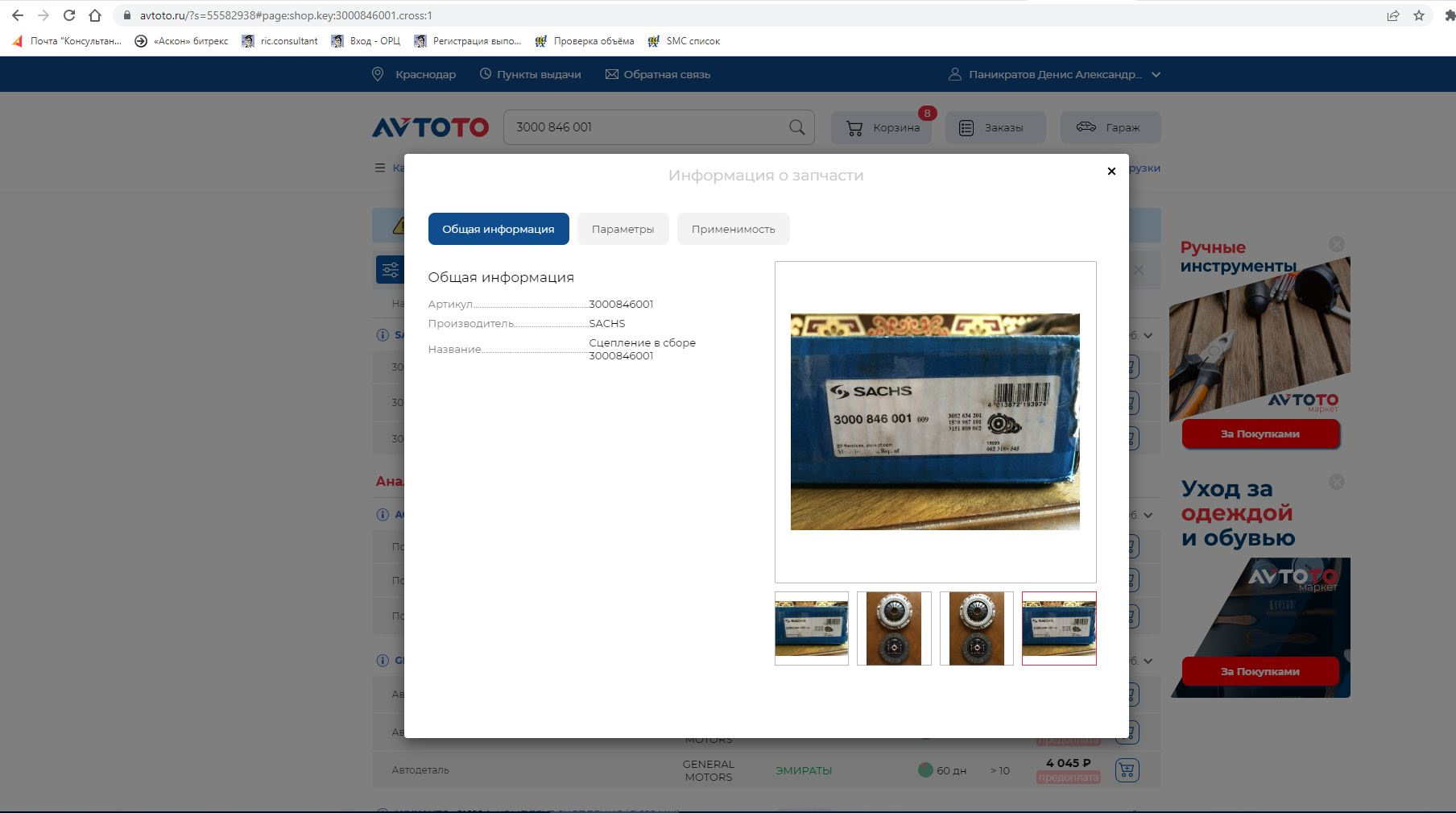This screenshot has height=813, width=1456.
Task: Open browser extensions puzzle icon
Action: pos(1450,15)
